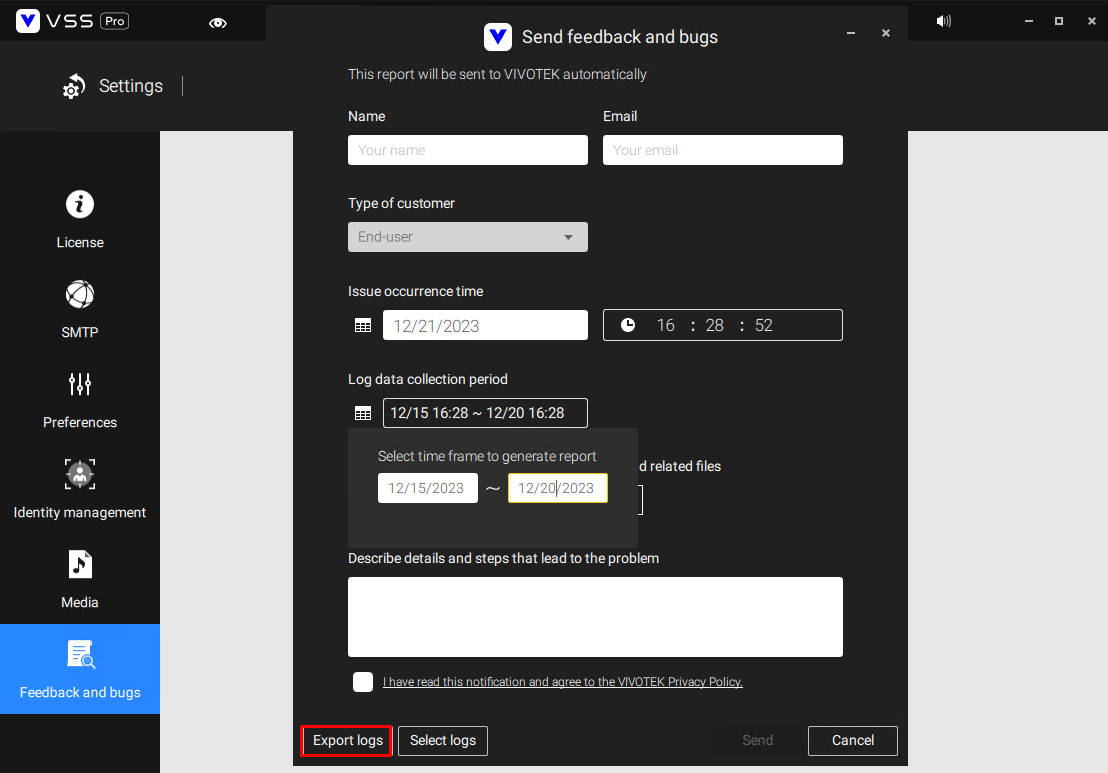Click the Select logs button
Viewport: 1108px width, 773px height.
click(443, 741)
